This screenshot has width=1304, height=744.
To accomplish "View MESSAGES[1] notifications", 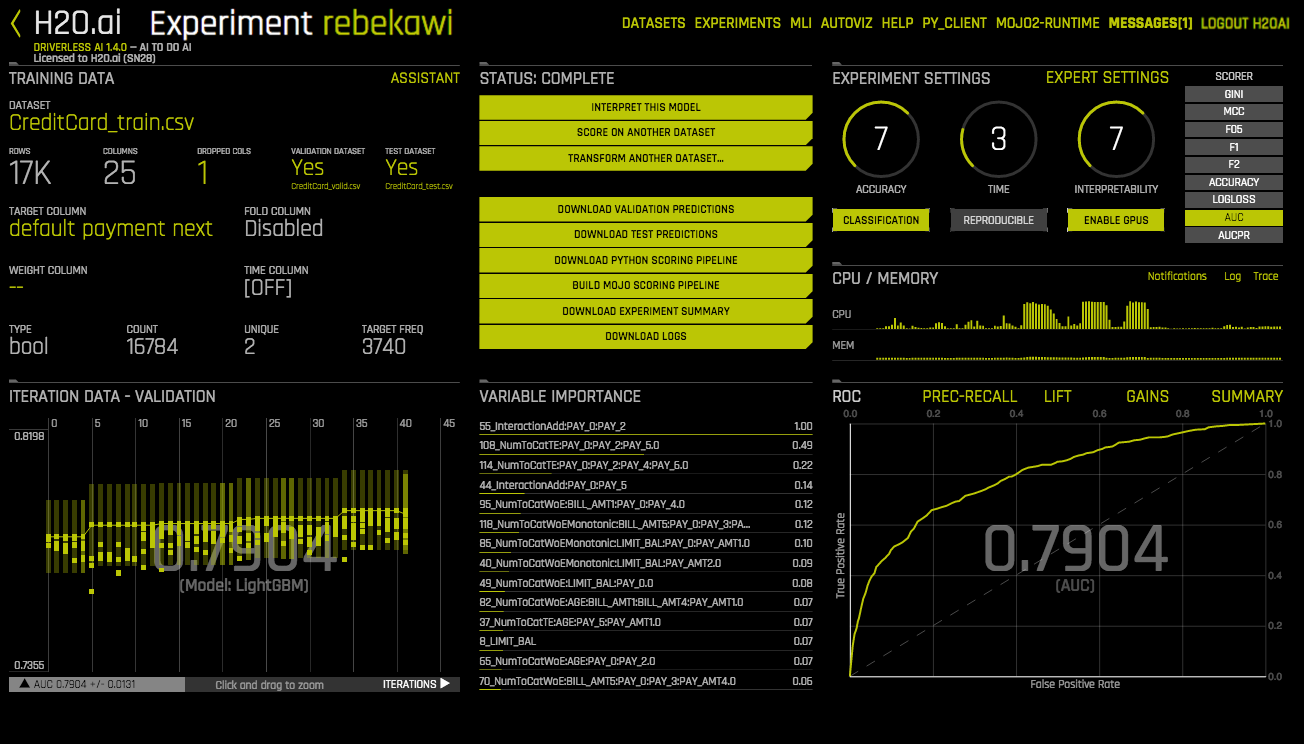I will pos(1150,23).
